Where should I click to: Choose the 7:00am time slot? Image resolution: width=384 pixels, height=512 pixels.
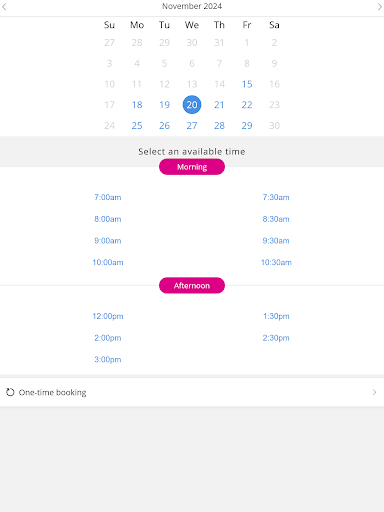(x=108, y=197)
